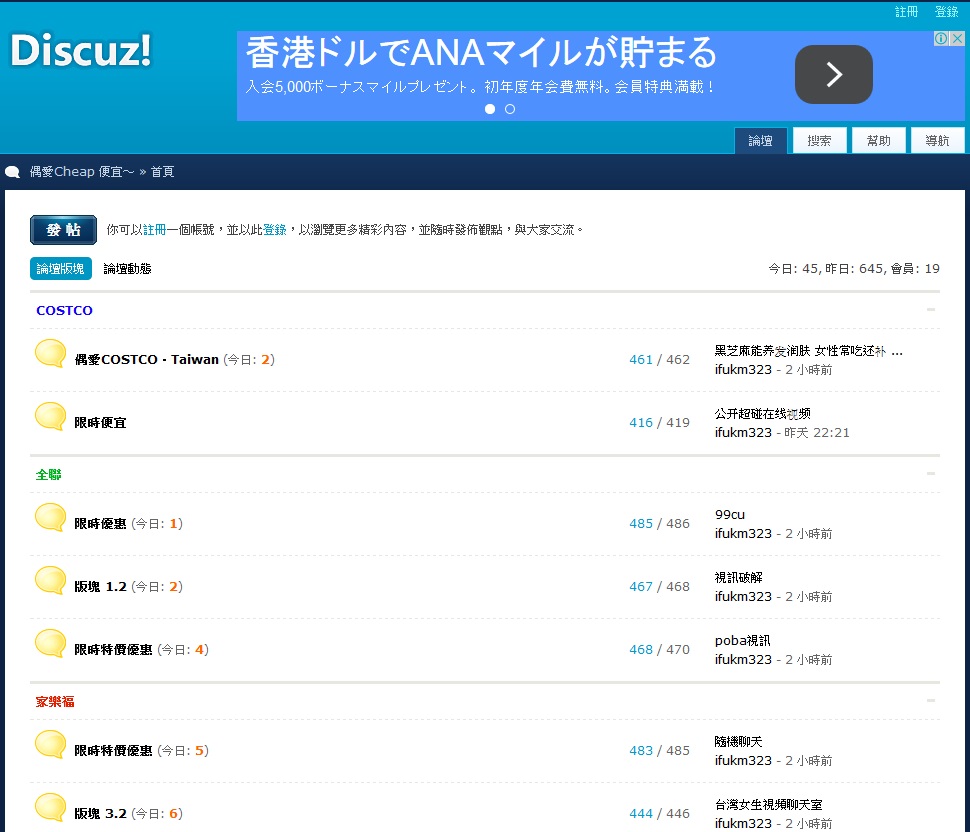Open 限時特價優惠 forum showing 今日: 5
The image size is (970, 832).
113,751
